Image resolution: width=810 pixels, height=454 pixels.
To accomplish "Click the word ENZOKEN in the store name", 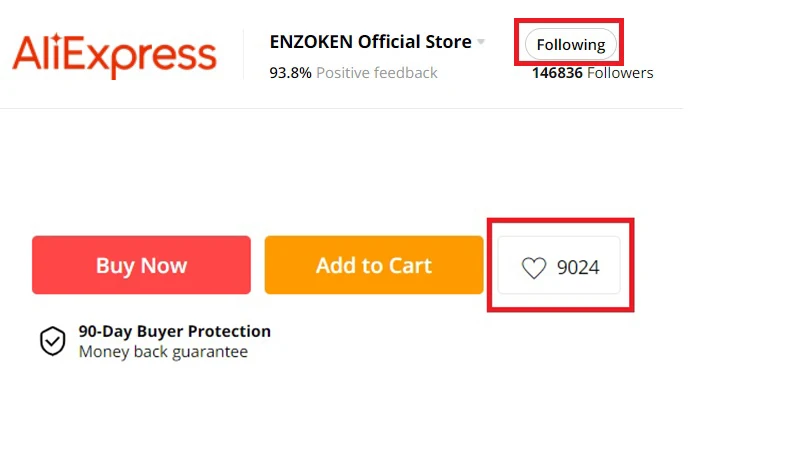I will [x=309, y=42].
